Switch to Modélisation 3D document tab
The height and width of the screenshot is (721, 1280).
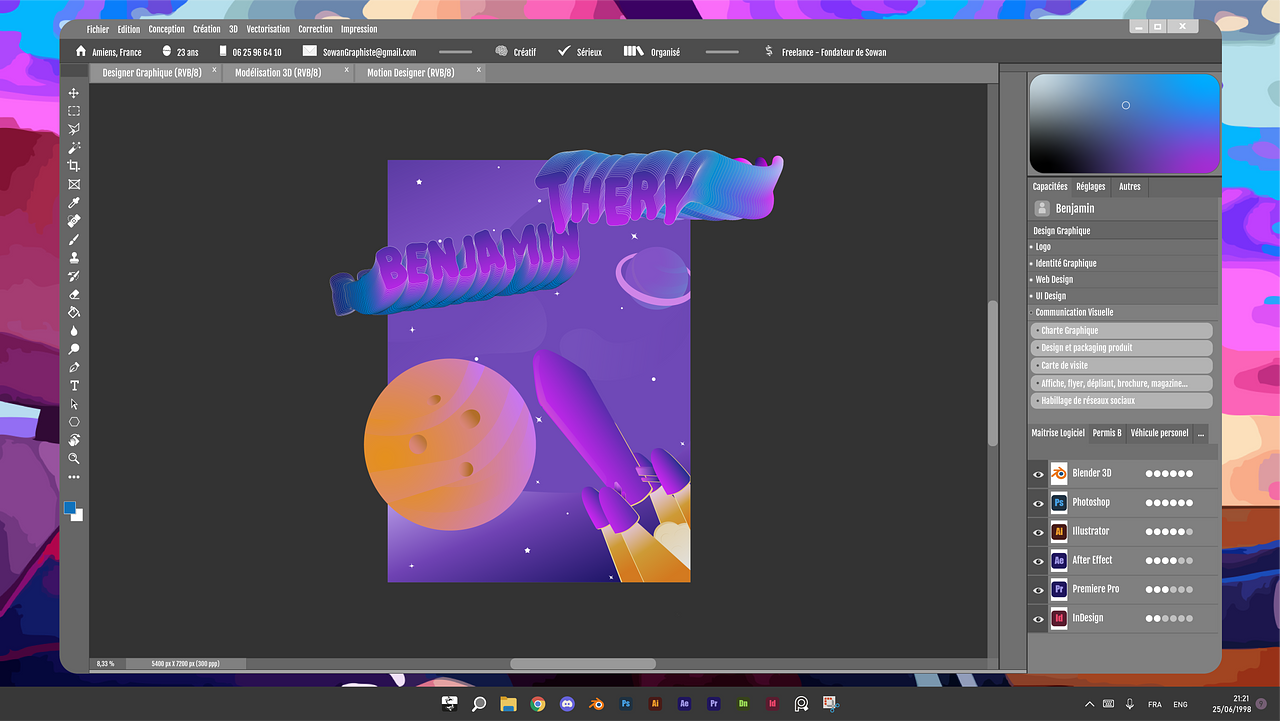point(289,72)
